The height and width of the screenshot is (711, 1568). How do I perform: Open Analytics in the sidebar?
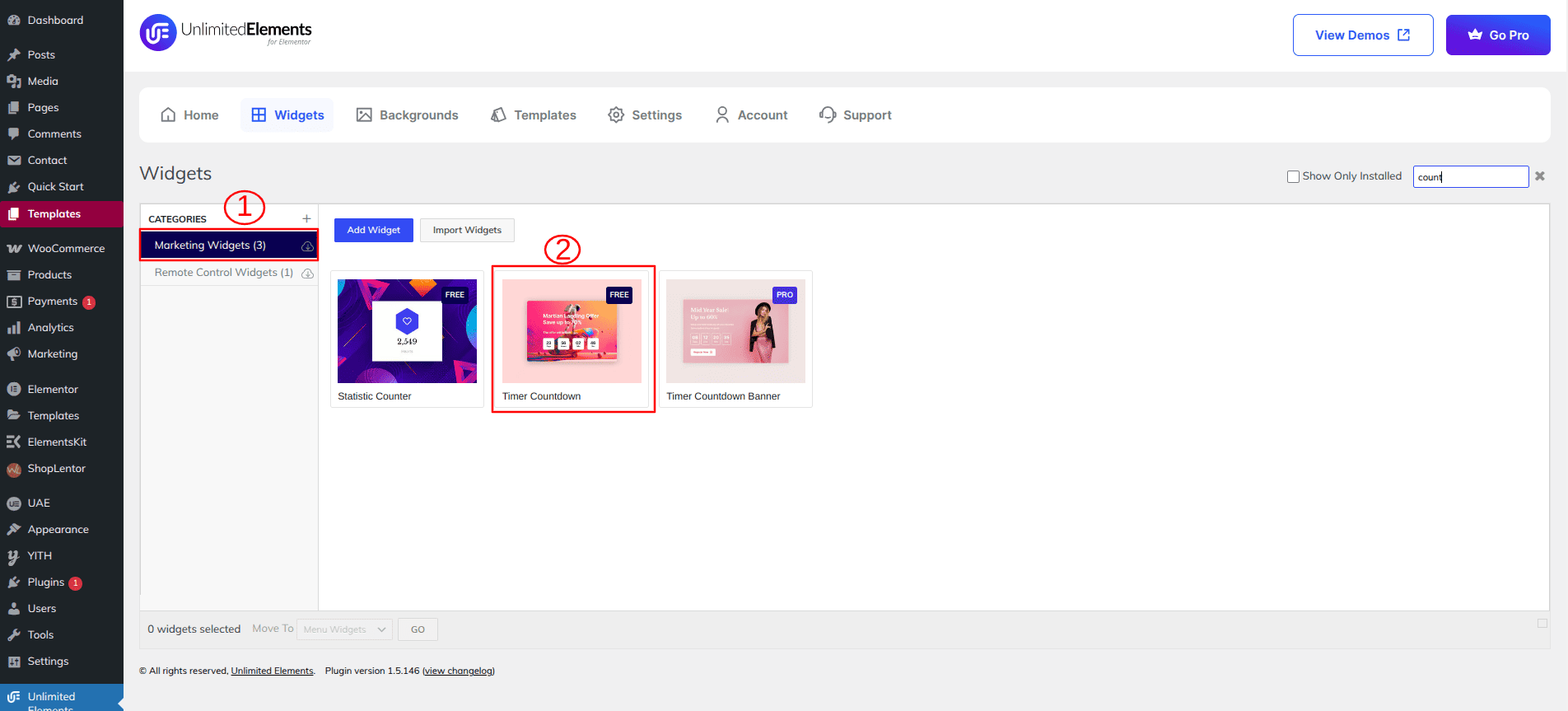pyautogui.click(x=62, y=327)
